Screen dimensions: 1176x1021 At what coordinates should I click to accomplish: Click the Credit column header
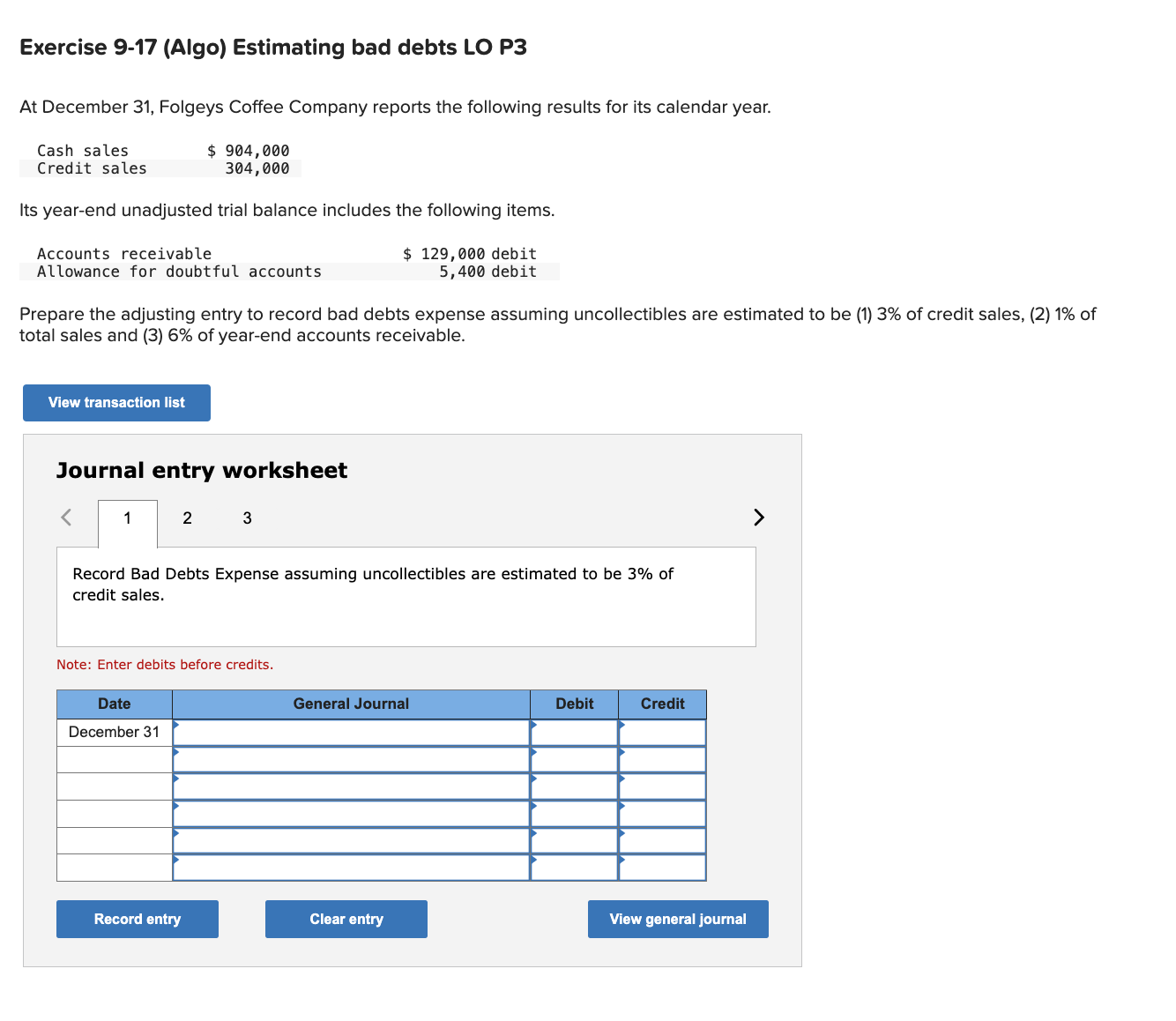(661, 704)
